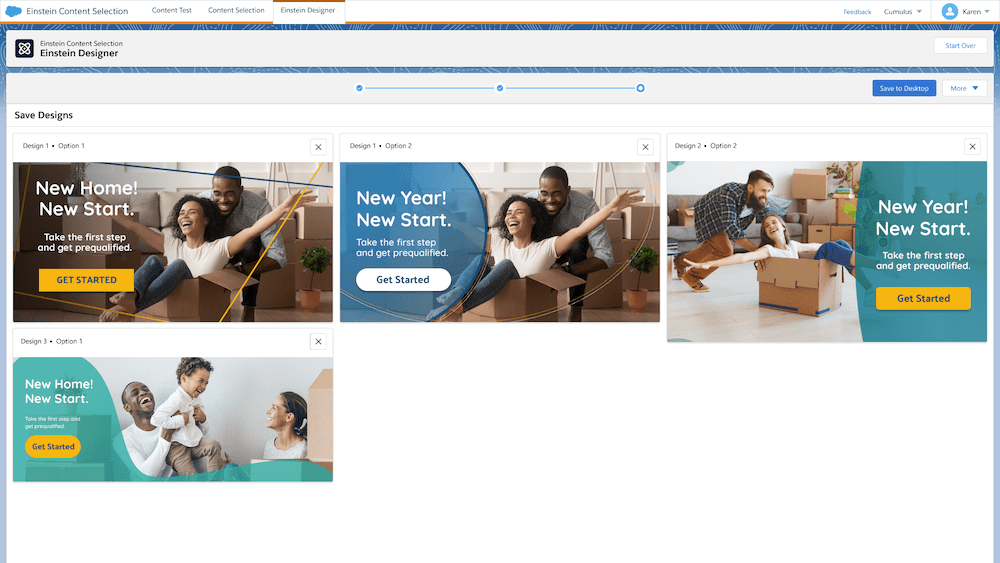Click the Einstein Designer app icon
1000x563 pixels.
pyautogui.click(x=25, y=48)
